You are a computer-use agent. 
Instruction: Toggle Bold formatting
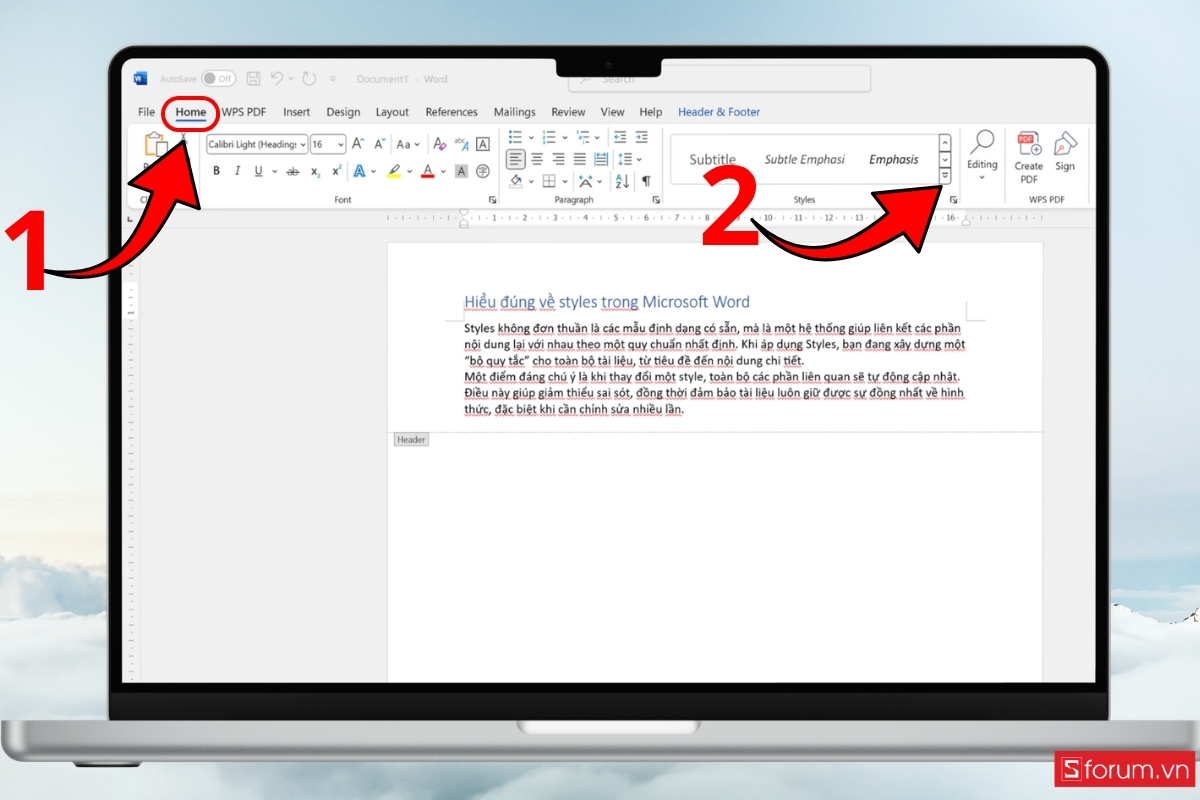tap(216, 171)
